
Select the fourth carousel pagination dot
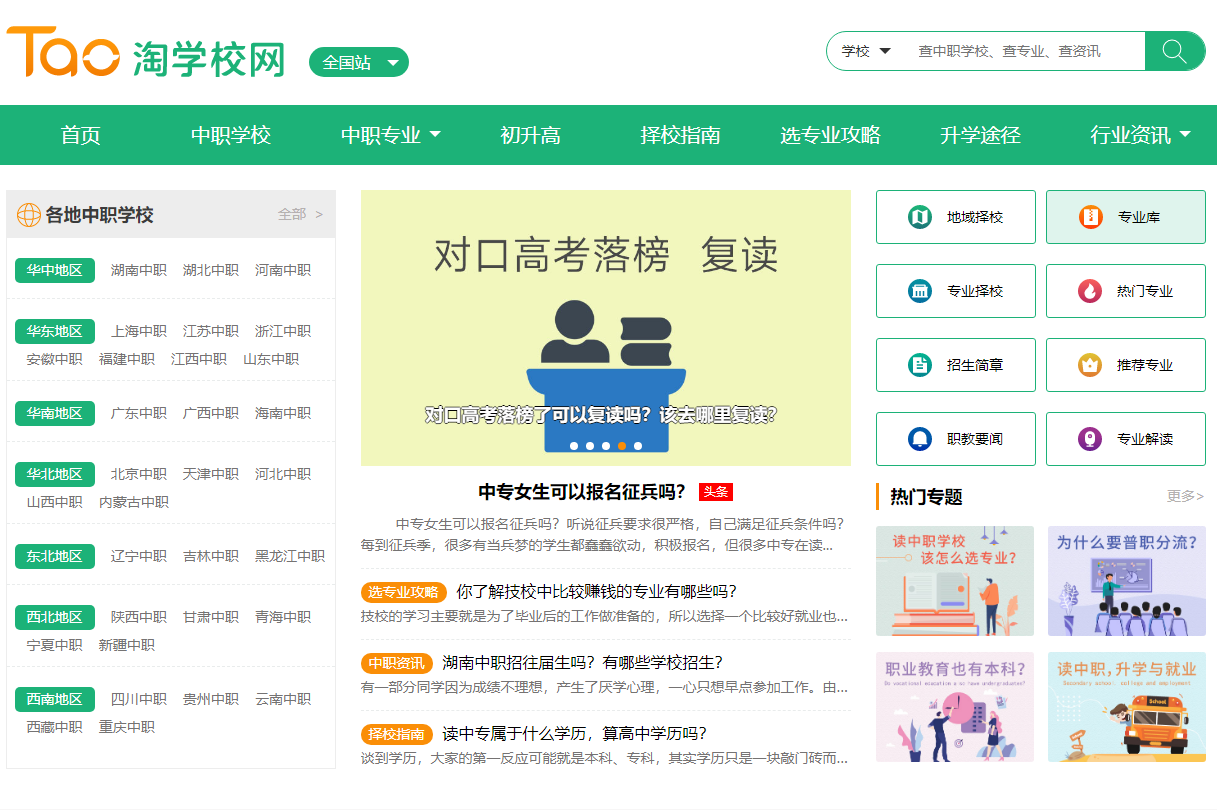coord(623,447)
